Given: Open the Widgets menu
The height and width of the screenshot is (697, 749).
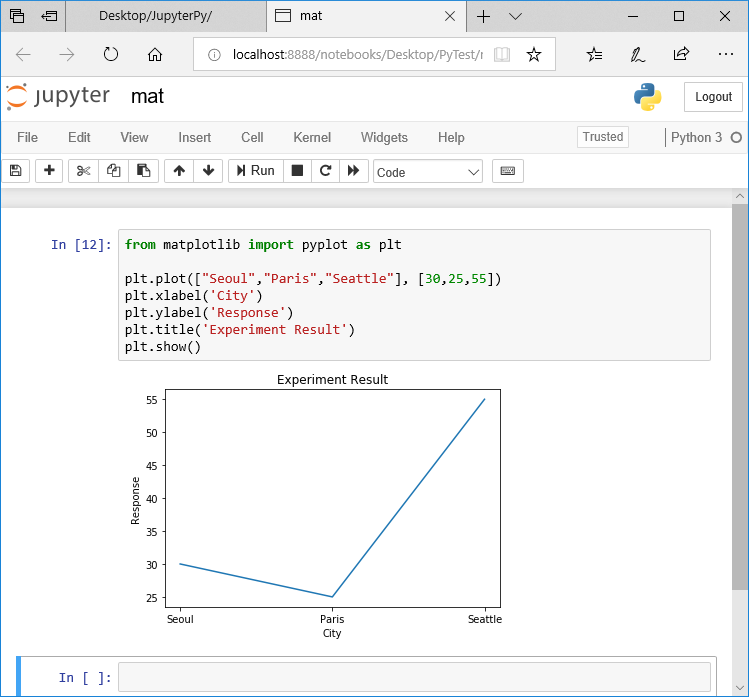Looking at the screenshot, I should [x=384, y=138].
